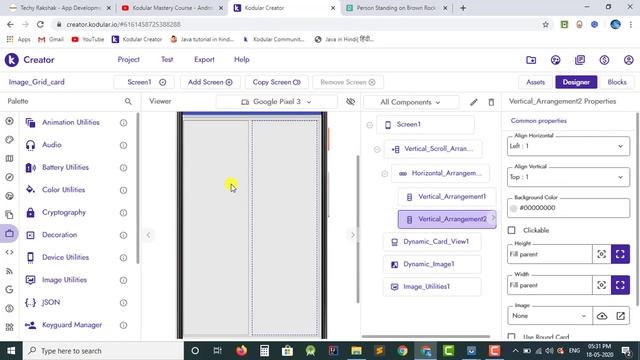Screen dimensions: 640x360
Task: Toggle the Use Round Card checkbox
Action: click(x=511, y=337)
